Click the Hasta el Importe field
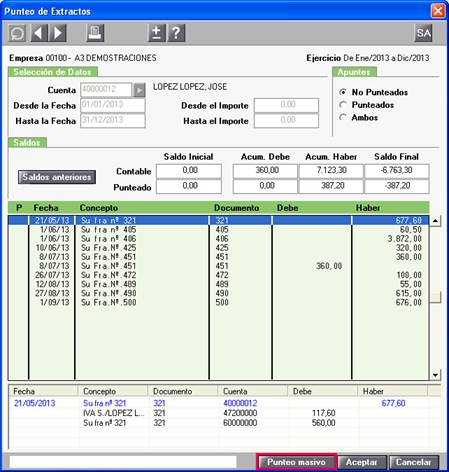 point(286,120)
